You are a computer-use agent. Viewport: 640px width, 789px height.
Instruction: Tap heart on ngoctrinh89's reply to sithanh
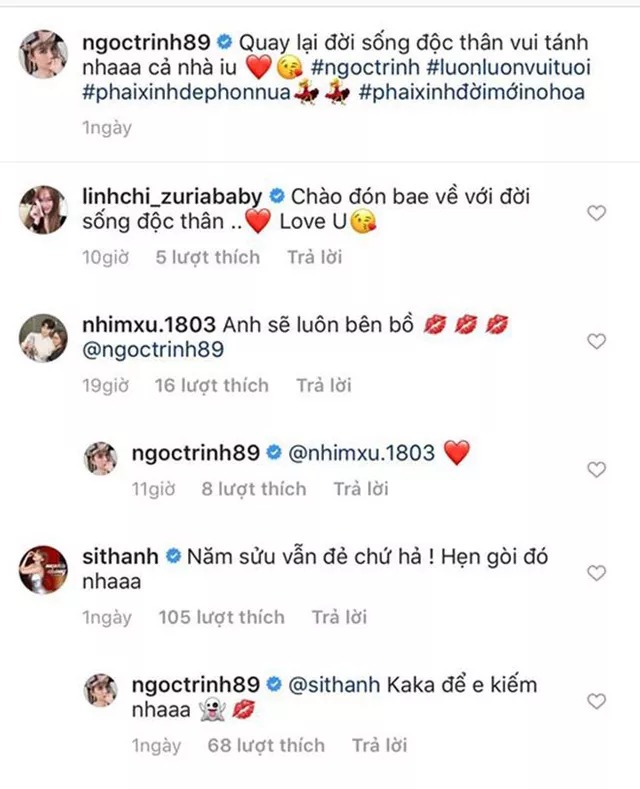[x=596, y=701]
